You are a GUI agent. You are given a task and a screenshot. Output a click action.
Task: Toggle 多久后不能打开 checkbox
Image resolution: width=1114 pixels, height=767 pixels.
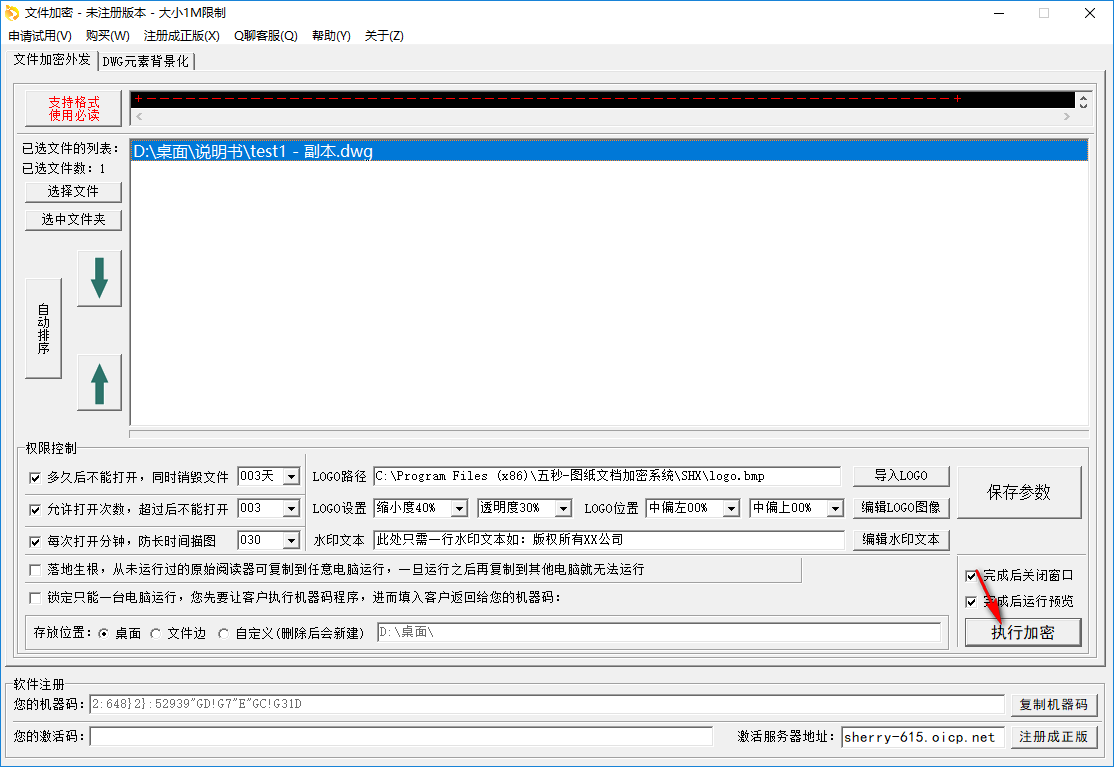coord(35,477)
